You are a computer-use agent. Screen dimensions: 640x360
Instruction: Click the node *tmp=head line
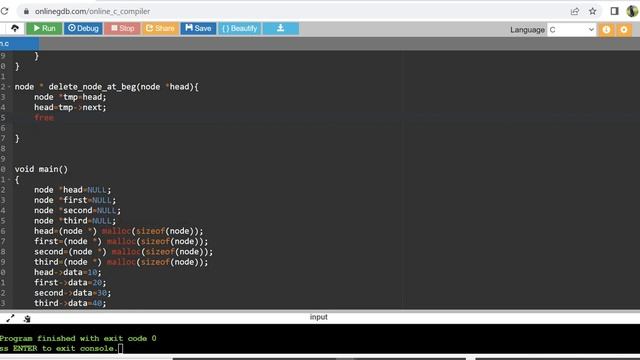click(x=70, y=97)
